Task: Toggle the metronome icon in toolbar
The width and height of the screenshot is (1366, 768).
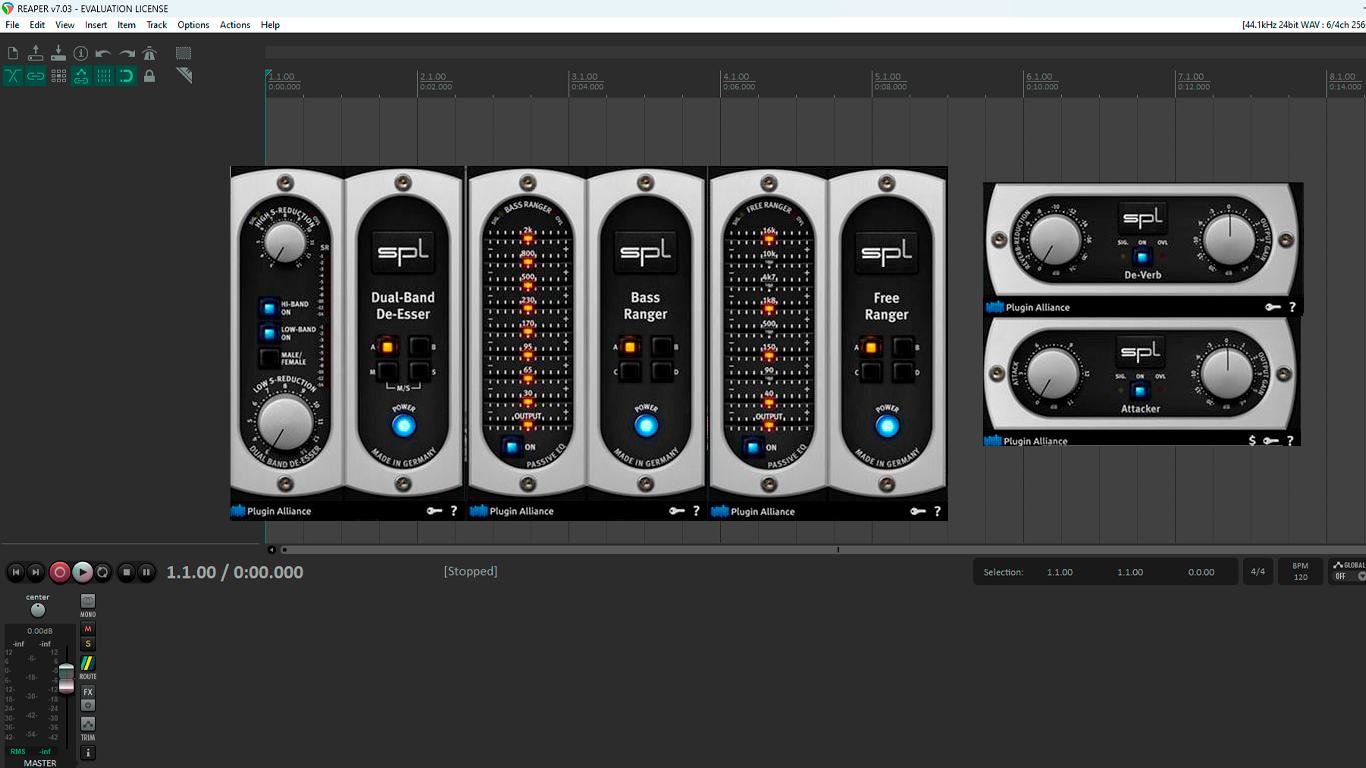Action: [149, 53]
